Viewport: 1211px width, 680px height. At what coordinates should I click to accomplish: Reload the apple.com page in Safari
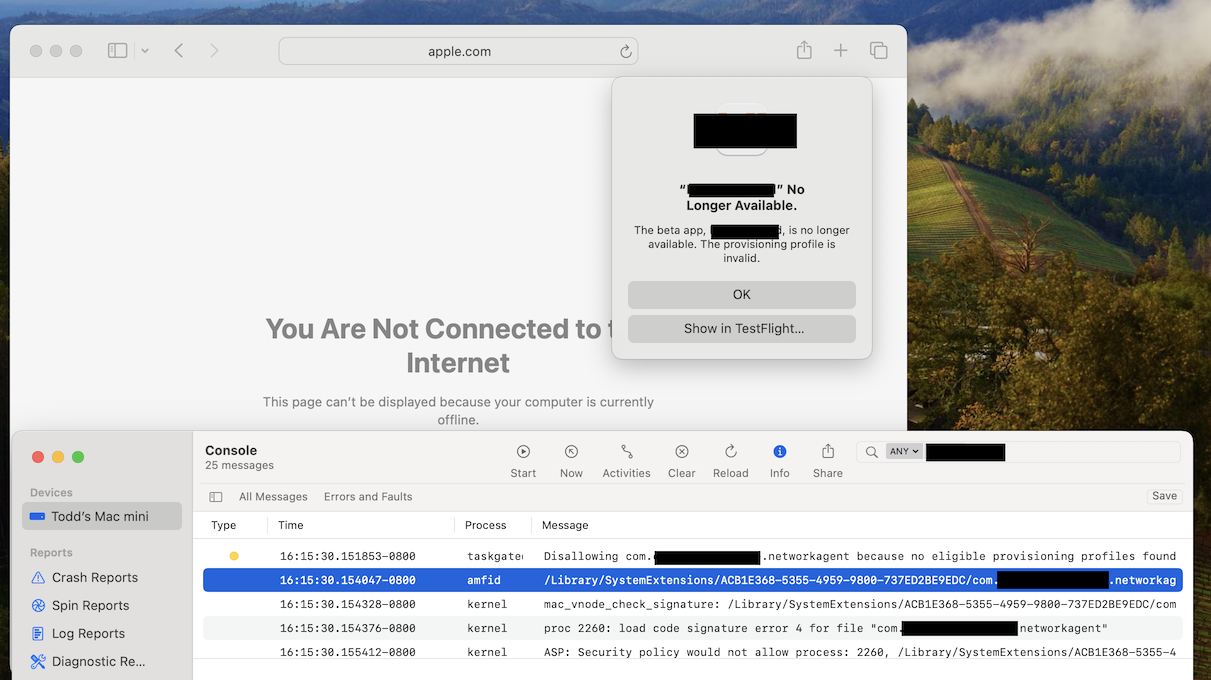(626, 52)
